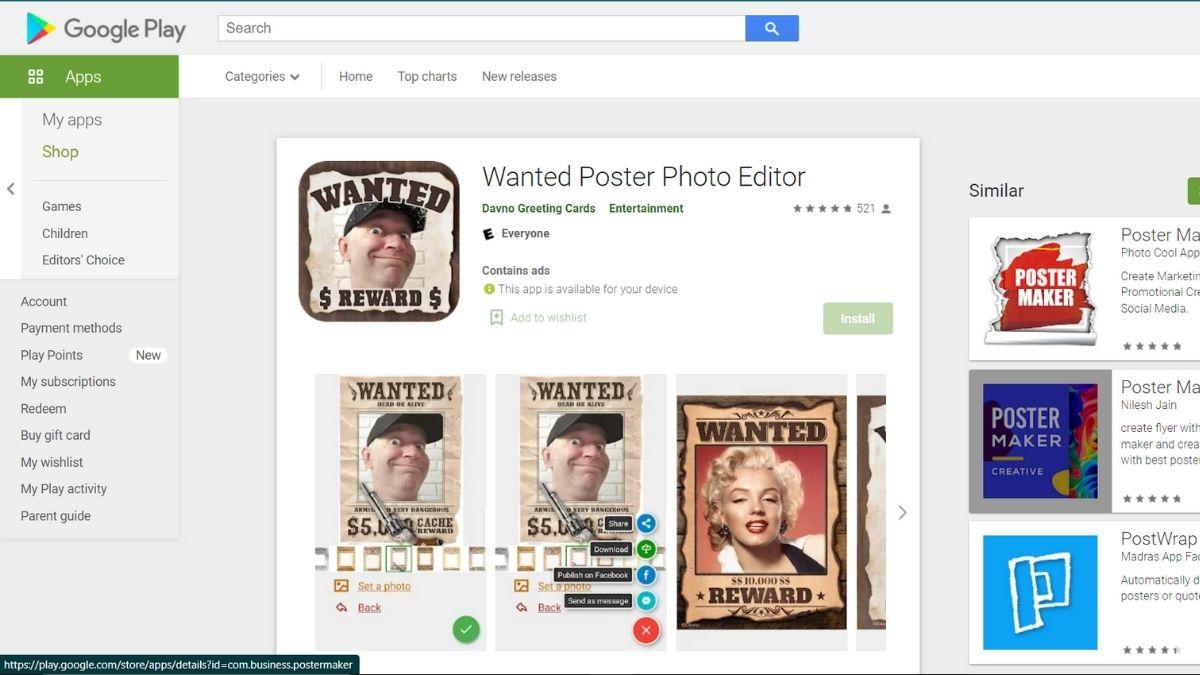
Task: Open the Wanted Poster Photo Editor app icon
Action: point(379,241)
